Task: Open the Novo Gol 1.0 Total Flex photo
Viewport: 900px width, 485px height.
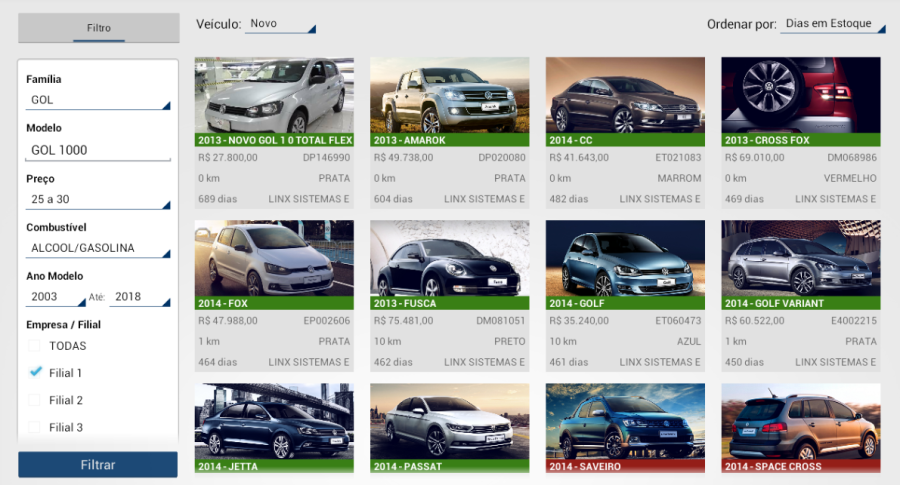Action: (274, 95)
